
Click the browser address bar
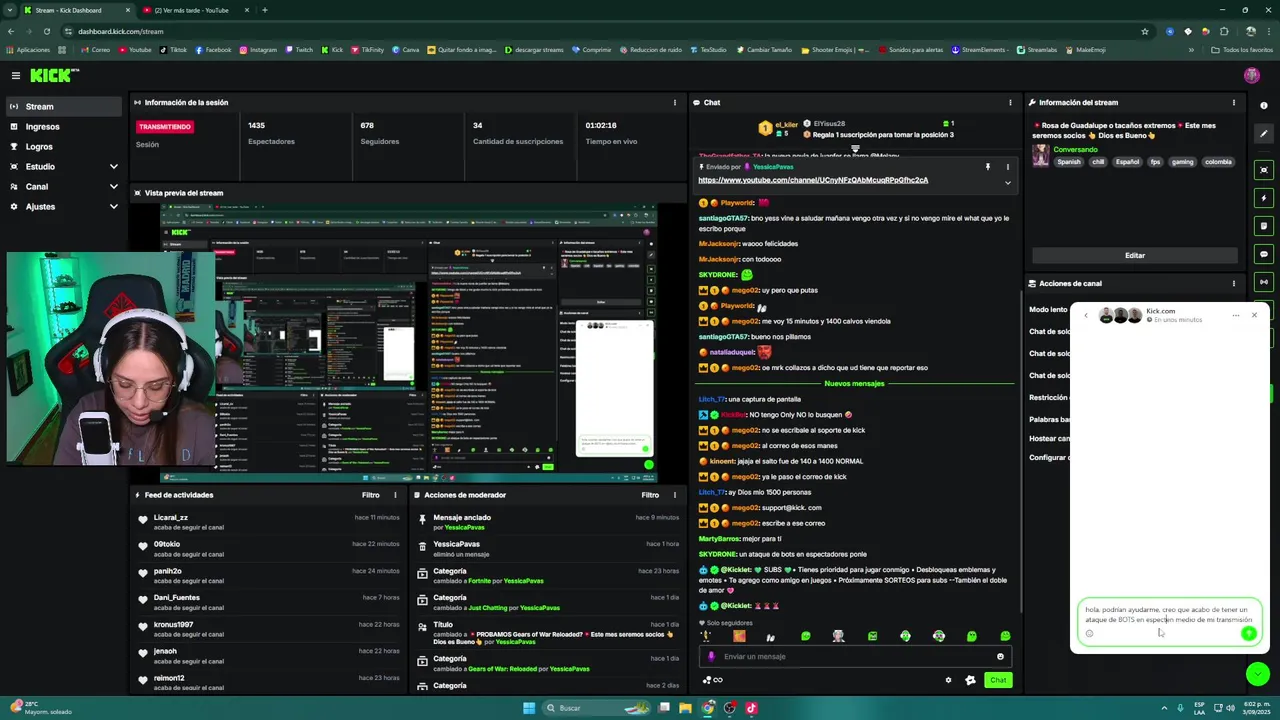click(600, 31)
